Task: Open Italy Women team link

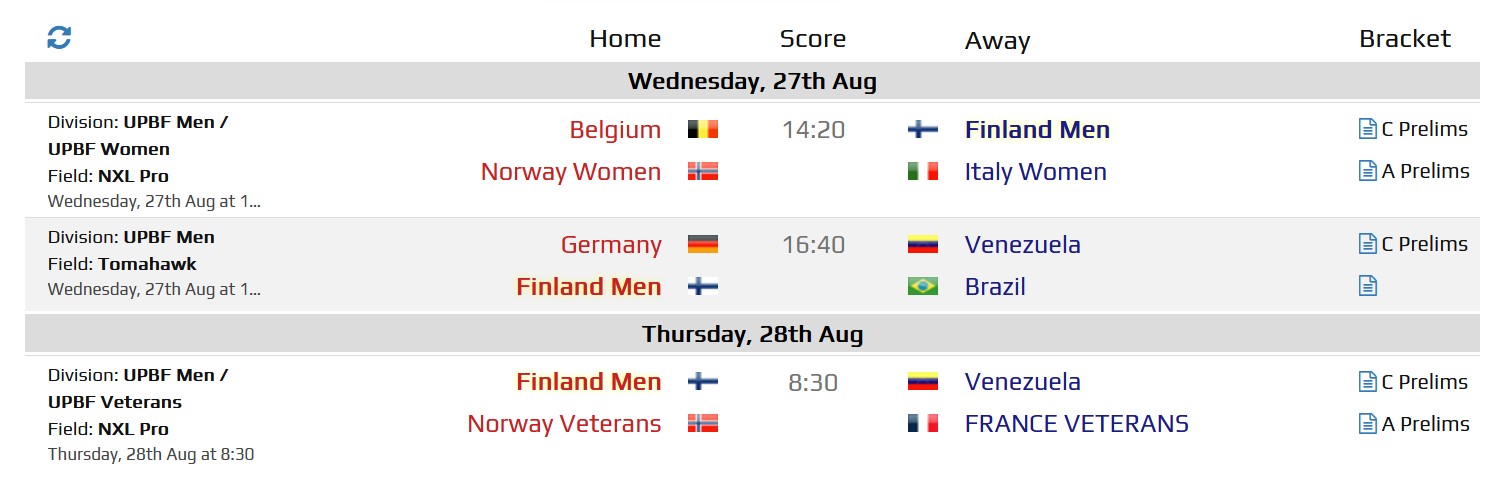Action: [1035, 172]
